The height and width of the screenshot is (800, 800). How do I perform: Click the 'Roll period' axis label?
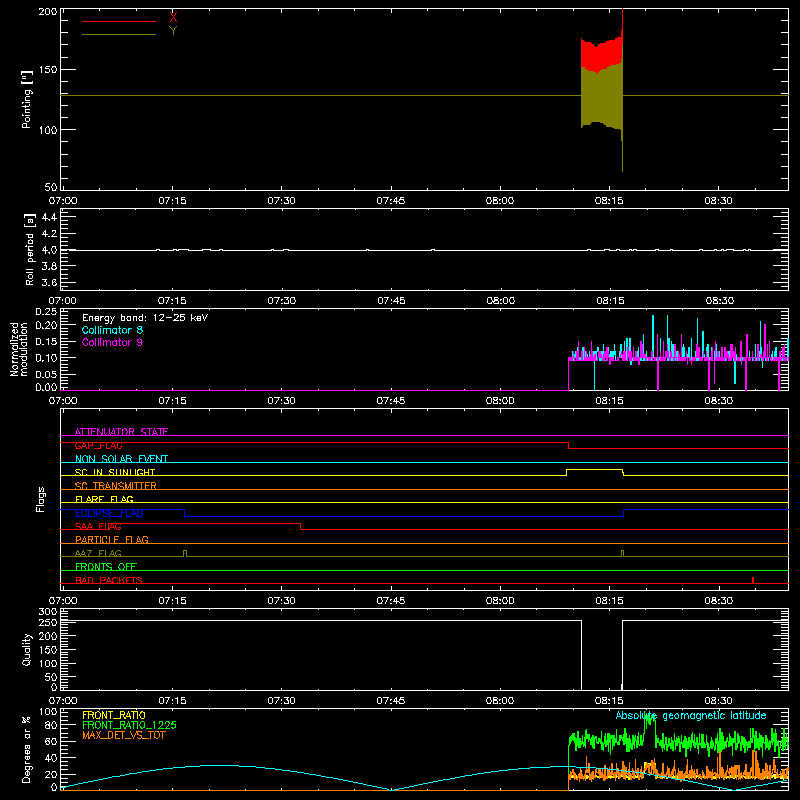coord(29,249)
